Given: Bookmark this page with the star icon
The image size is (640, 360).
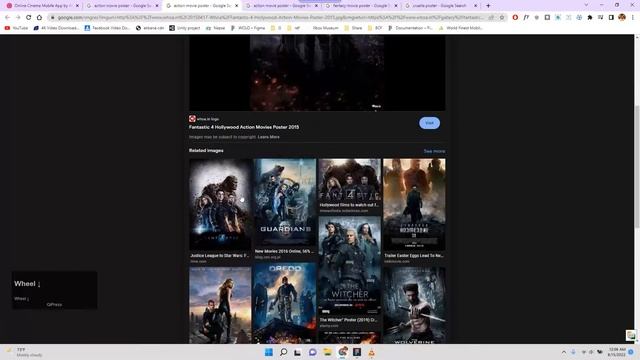Looking at the screenshot, I should (502, 18).
